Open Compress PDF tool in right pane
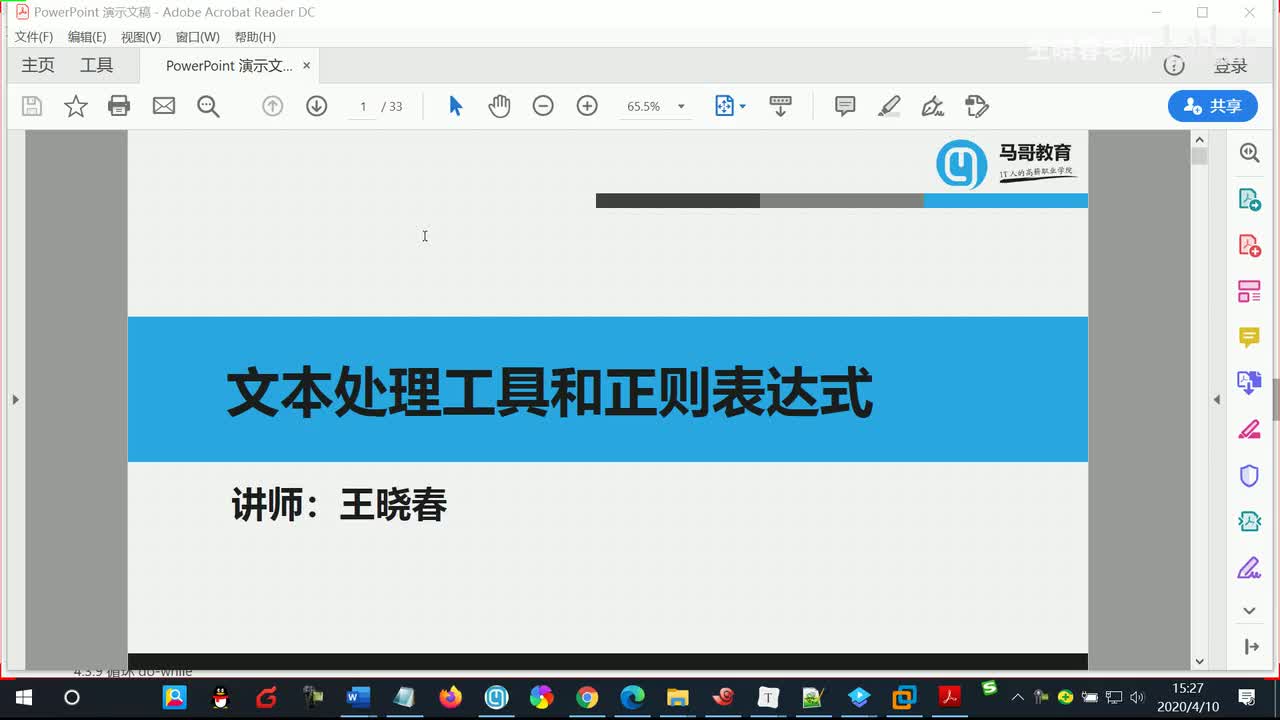The width and height of the screenshot is (1280, 720). [x=1249, y=521]
